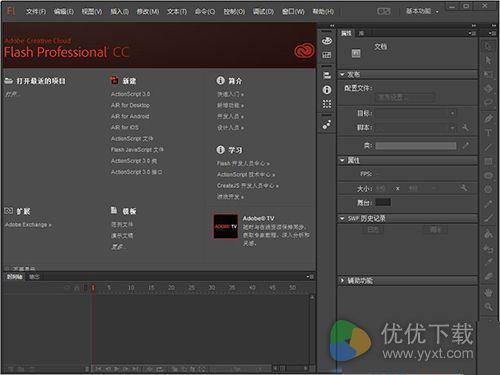Toggle onion skin in timeline

[x=174, y=369]
